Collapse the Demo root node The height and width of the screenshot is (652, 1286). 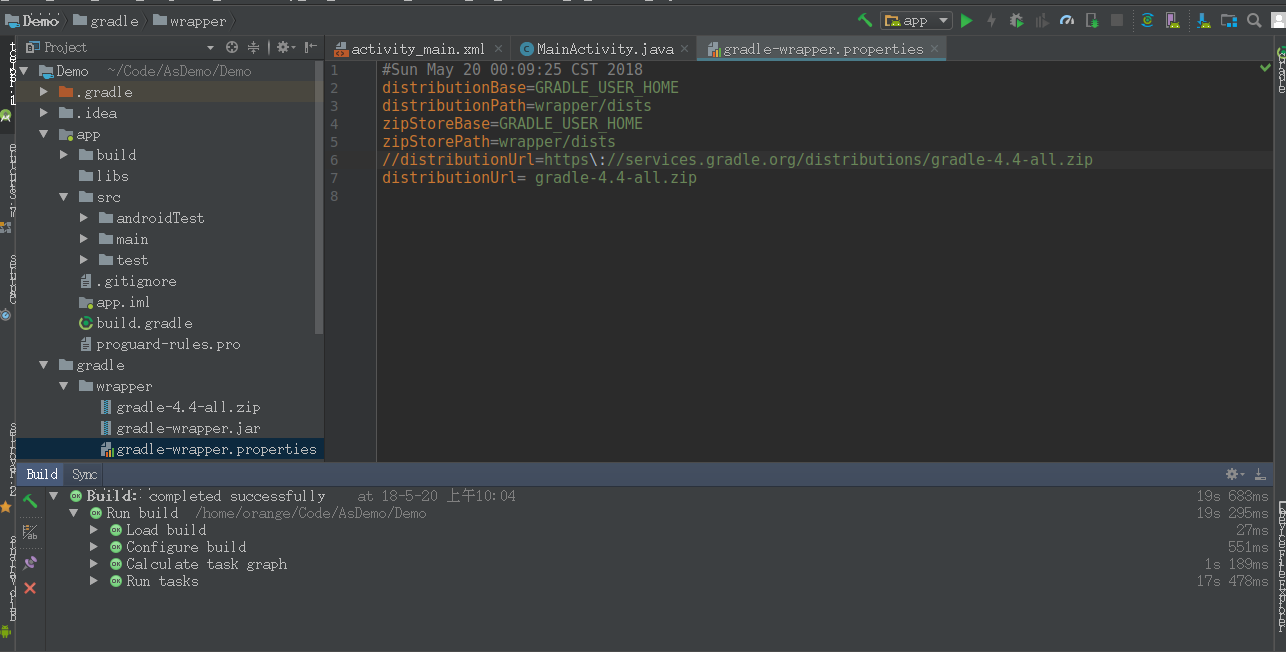point(24,71)
